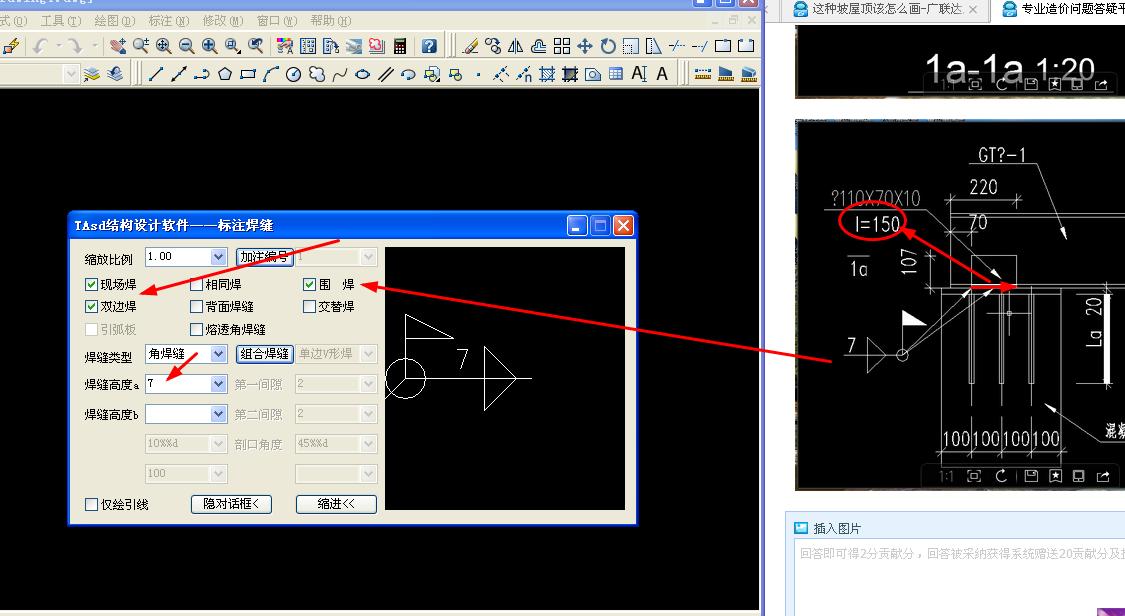Select the Trim tool
This screenshot has width=1125, height=616.
pos(677,46)
